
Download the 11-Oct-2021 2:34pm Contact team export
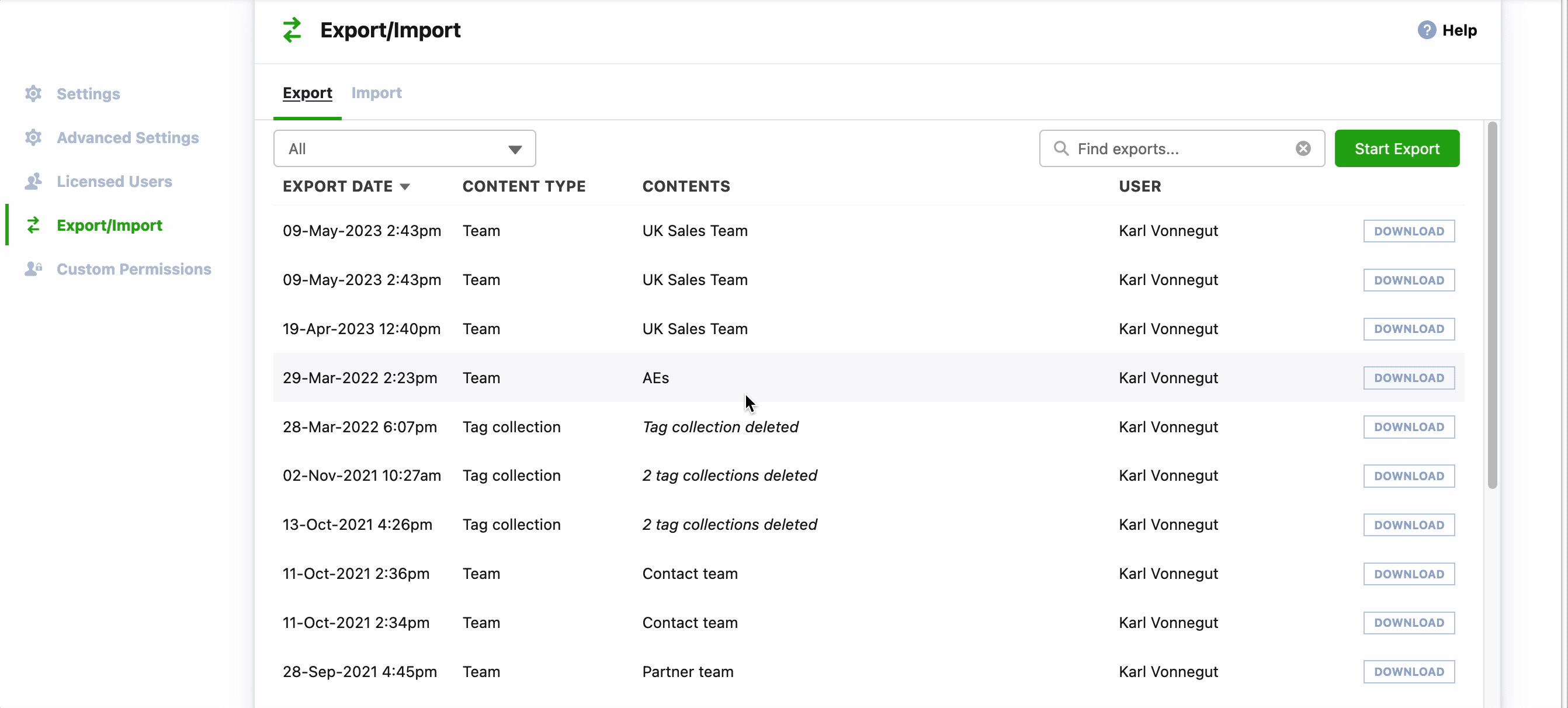click(1409, 623)
